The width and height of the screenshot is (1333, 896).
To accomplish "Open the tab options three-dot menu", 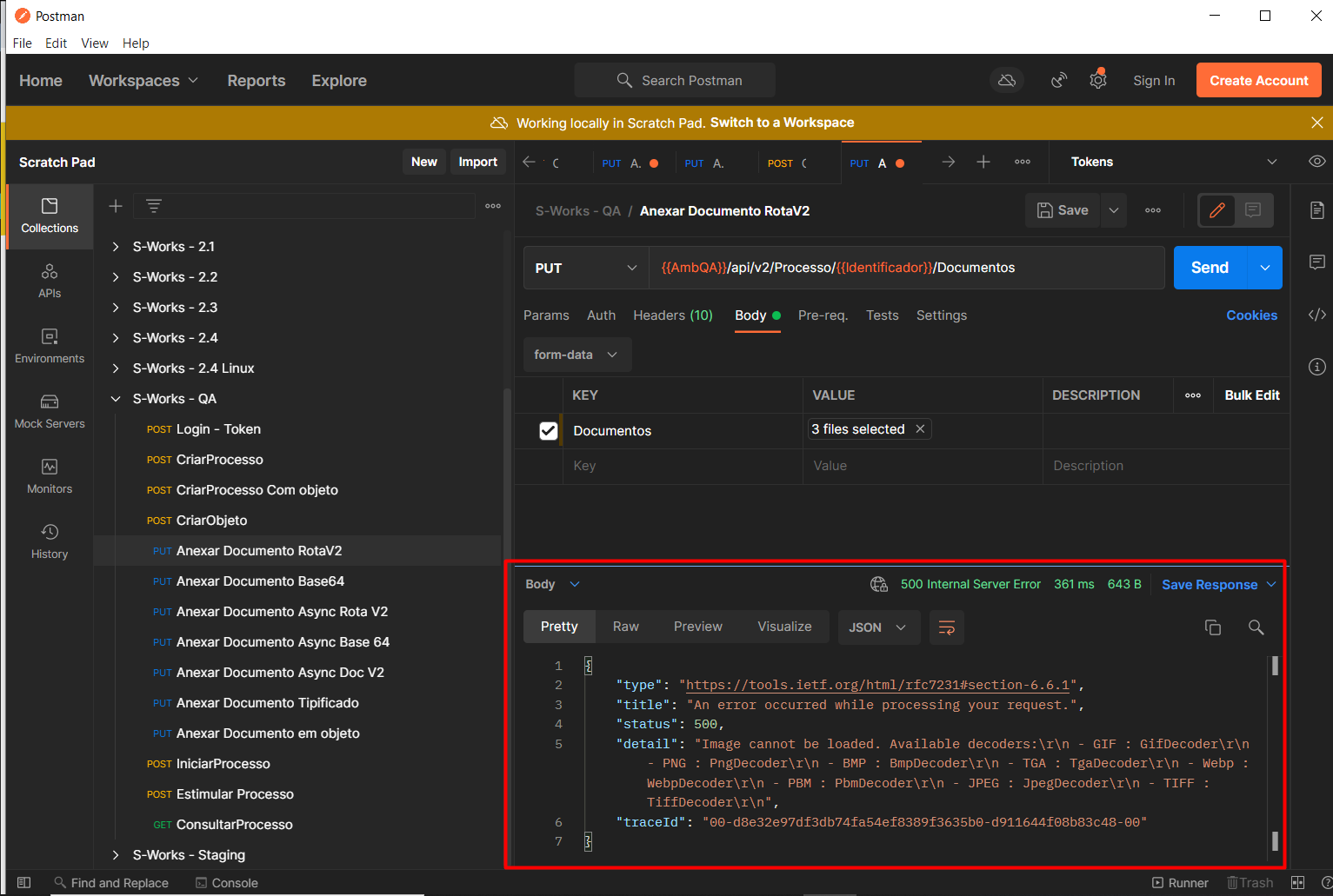I will click(x=1023, y=162).
